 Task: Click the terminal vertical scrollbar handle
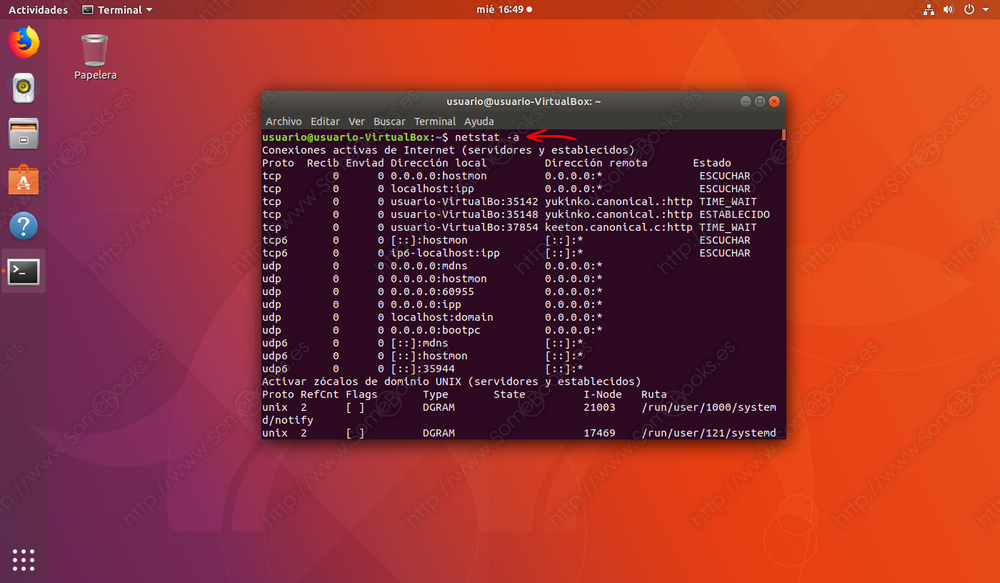pyautogui.click(x=783, y=135)
